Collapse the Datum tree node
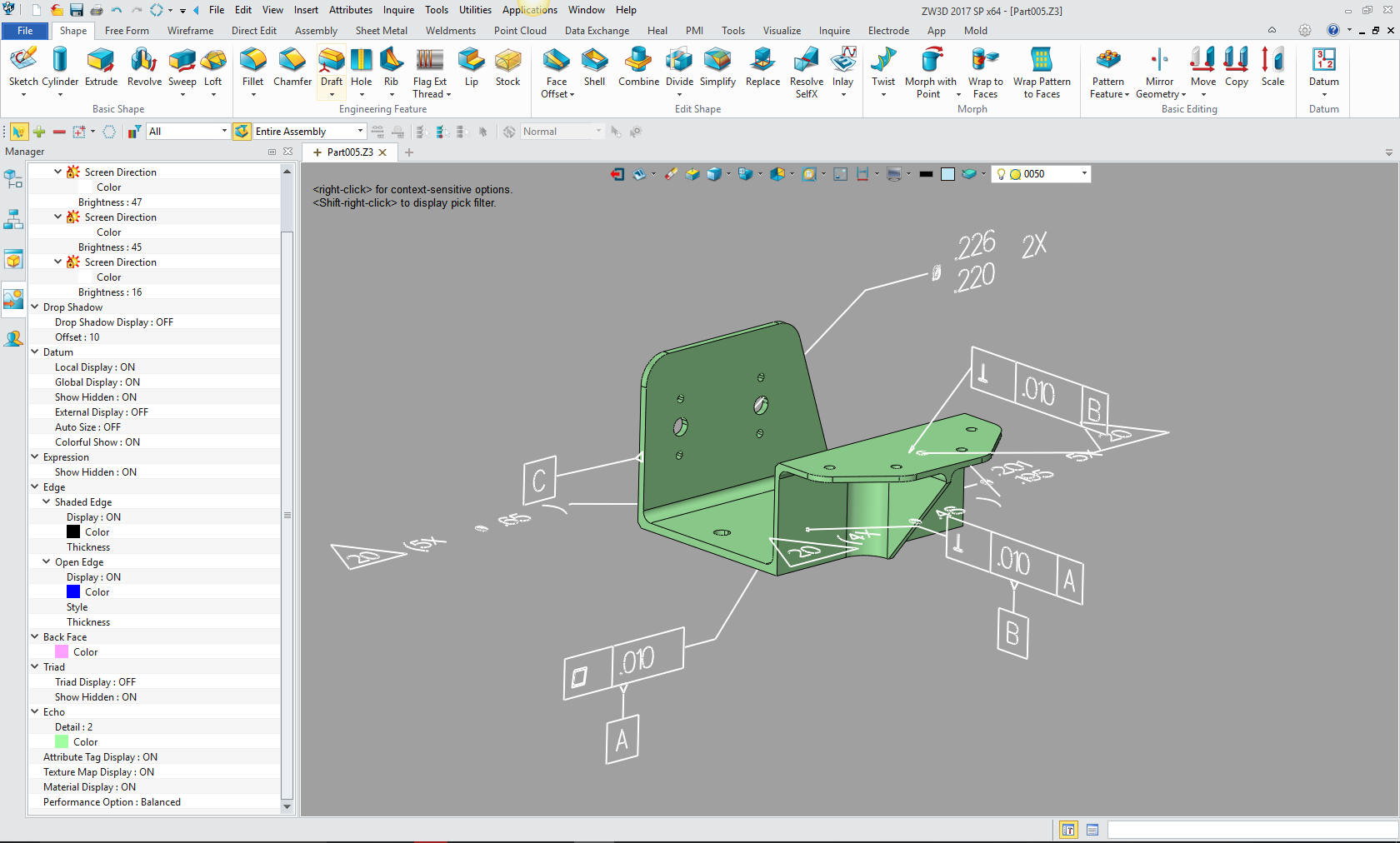 (35, 352)
